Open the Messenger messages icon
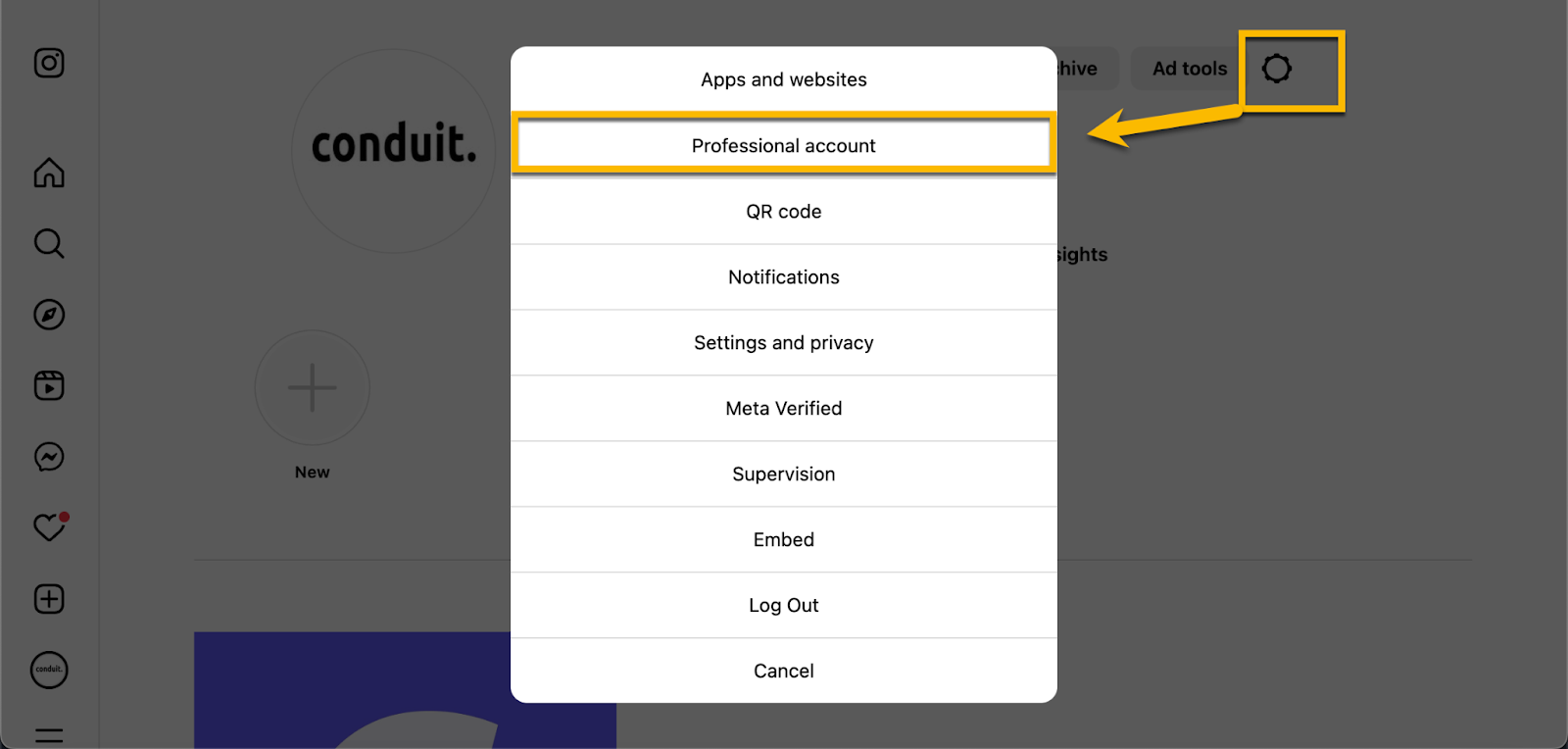1568x749 pixels. click(x=49, y=457)
